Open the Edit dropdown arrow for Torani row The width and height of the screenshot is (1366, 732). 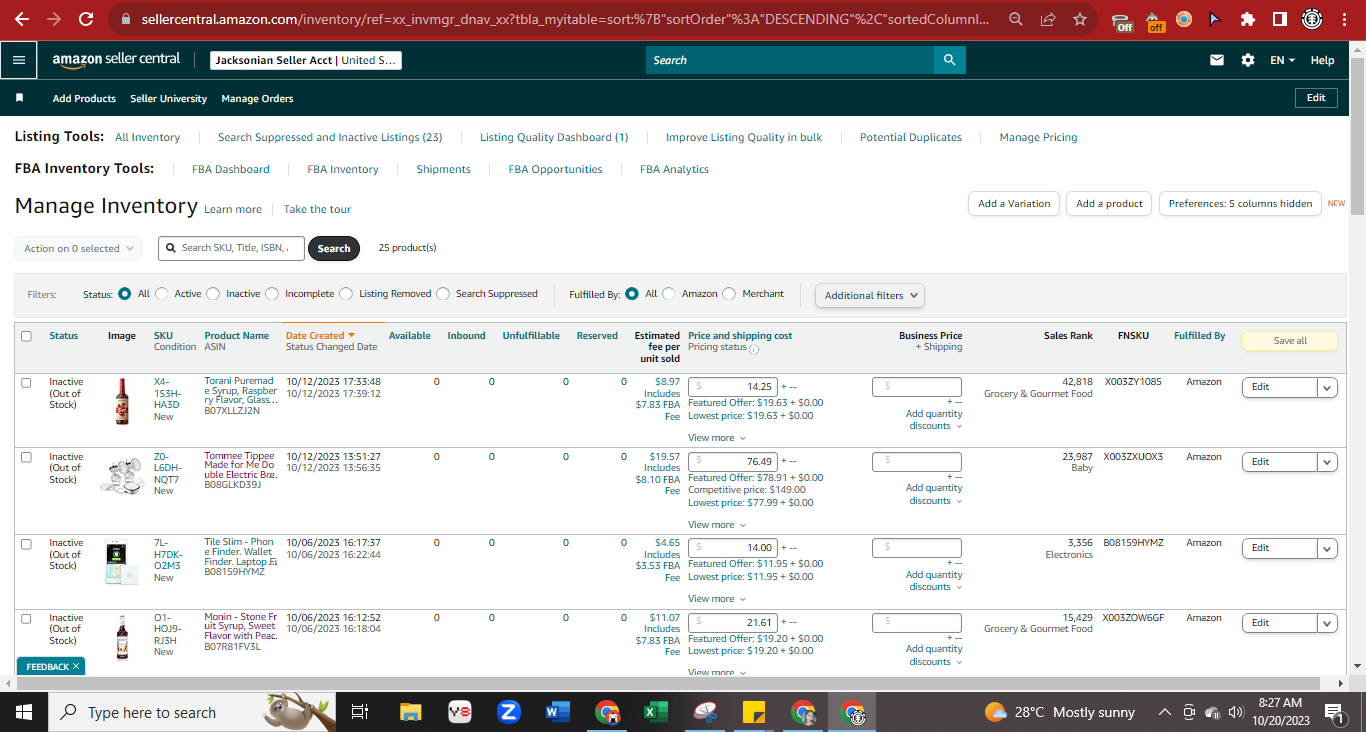click(x=1327, y=387)
